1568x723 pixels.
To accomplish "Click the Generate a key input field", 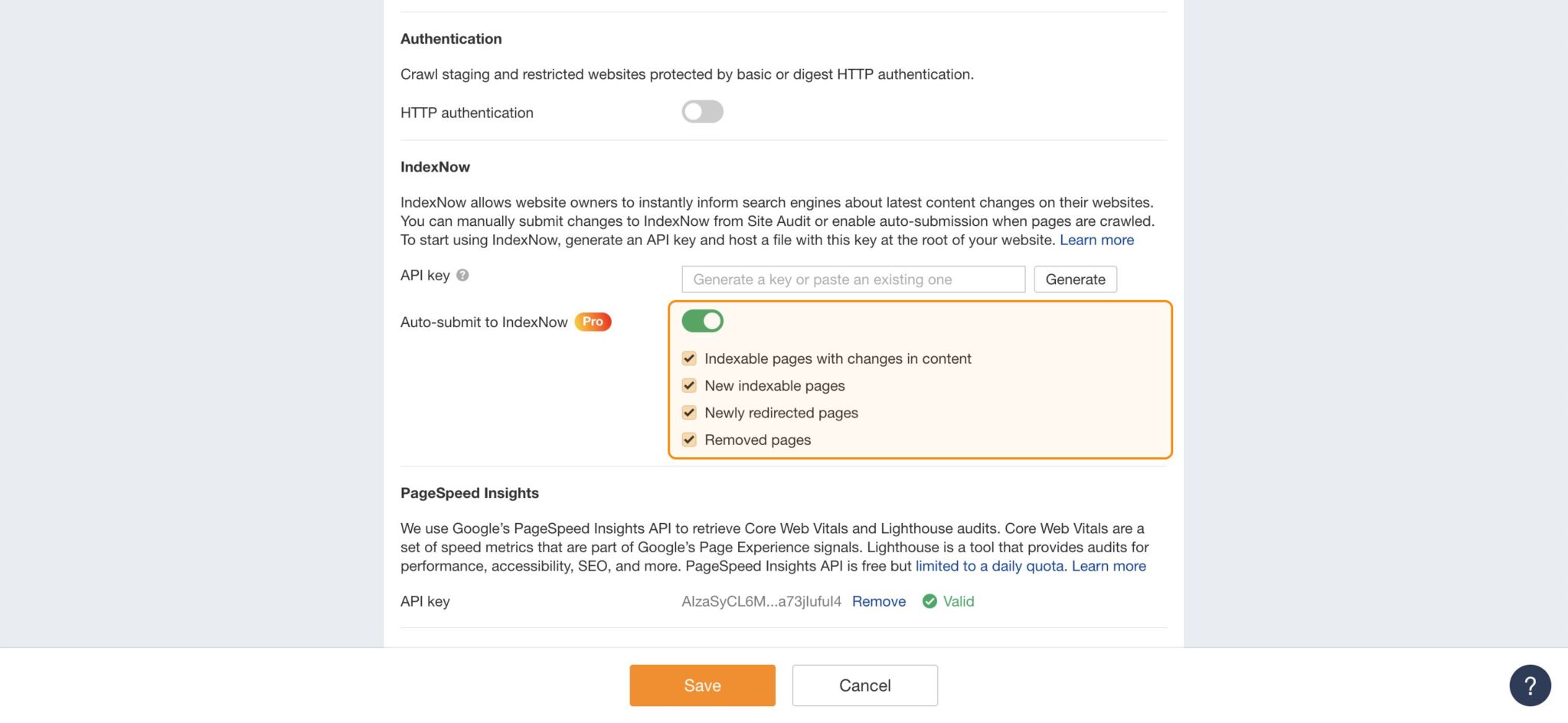I will click(852, 279).
